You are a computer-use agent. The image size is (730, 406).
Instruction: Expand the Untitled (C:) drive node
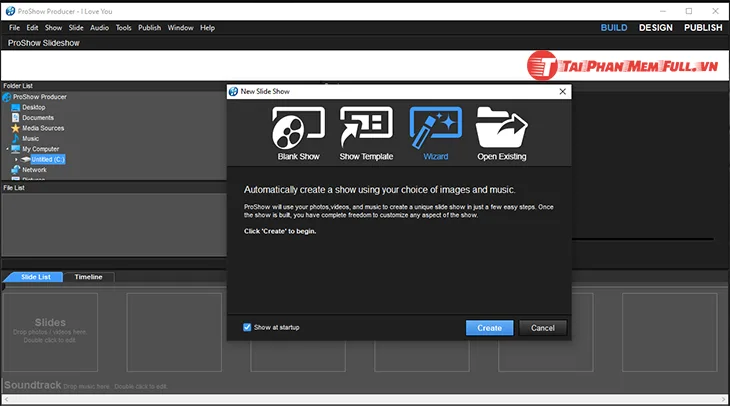[16, 159]
